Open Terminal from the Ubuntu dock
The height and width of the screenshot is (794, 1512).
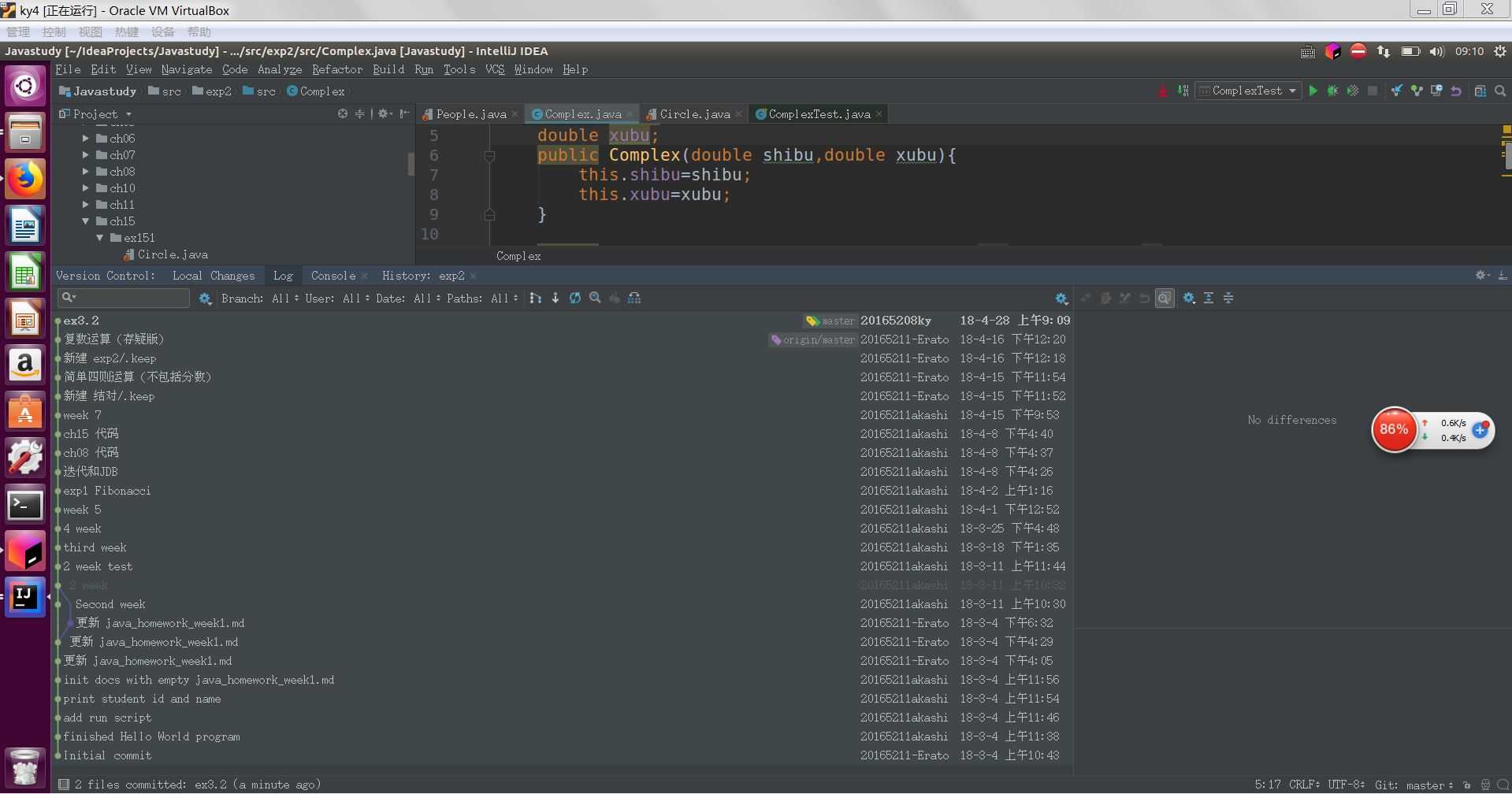(25, 505)
